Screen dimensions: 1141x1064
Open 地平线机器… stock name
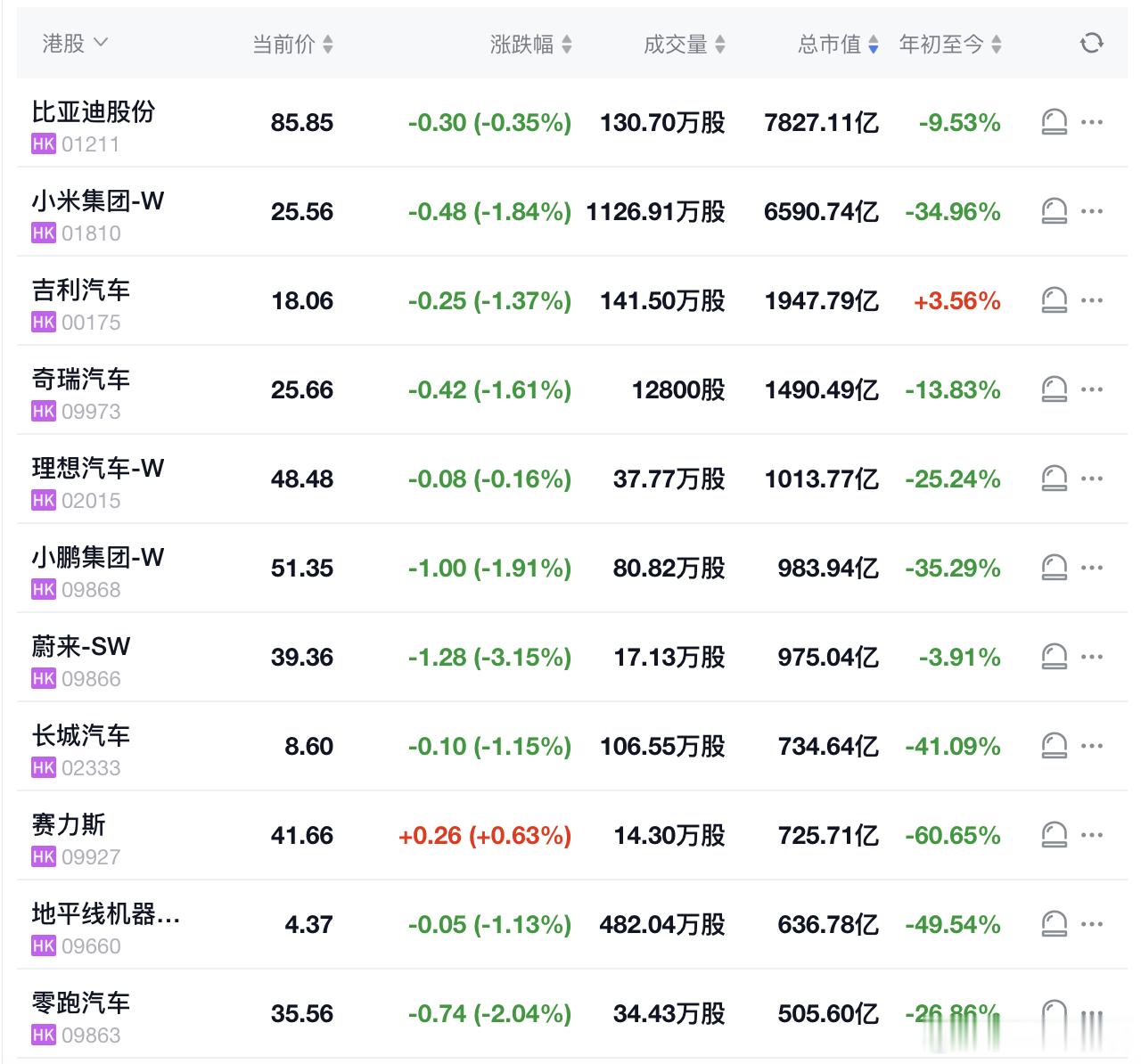[106, 913]
